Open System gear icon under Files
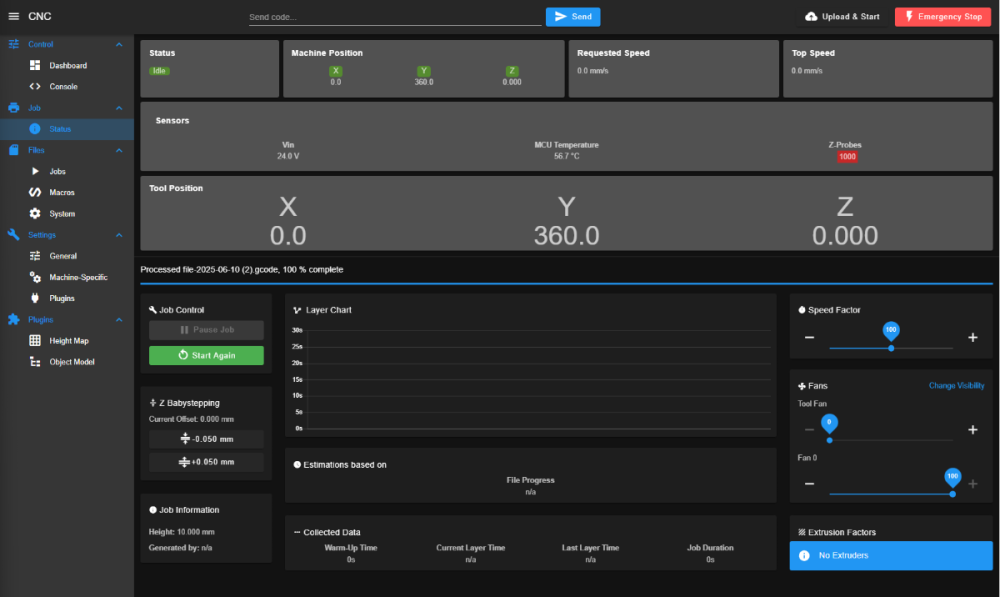 (x=35, y=214)
